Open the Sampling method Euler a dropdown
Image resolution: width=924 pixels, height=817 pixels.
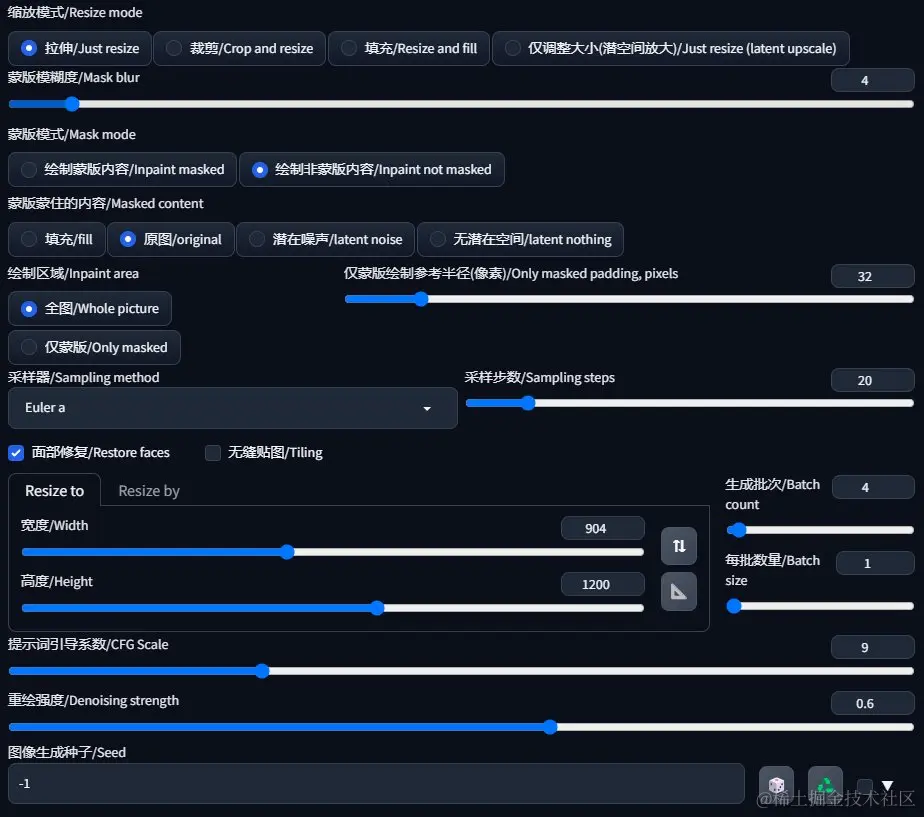pos(233,408)
